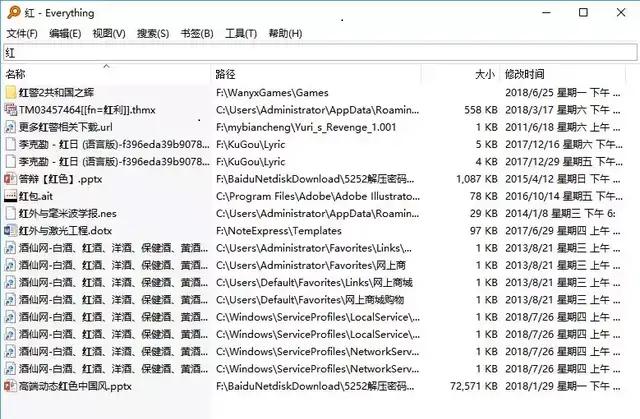Click the PowerPoint icon of 答辩【红色】.pptx

click(x=11, y=179)
